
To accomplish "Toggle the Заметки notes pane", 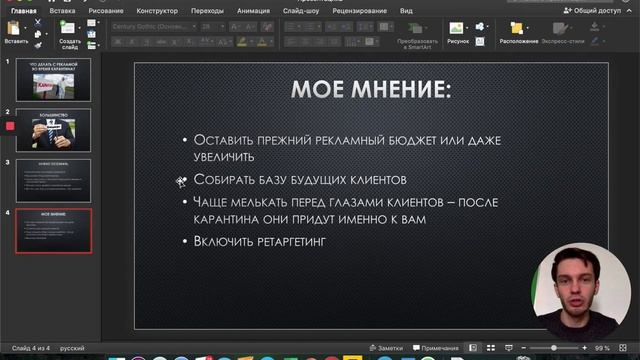I will pos(386,348).
